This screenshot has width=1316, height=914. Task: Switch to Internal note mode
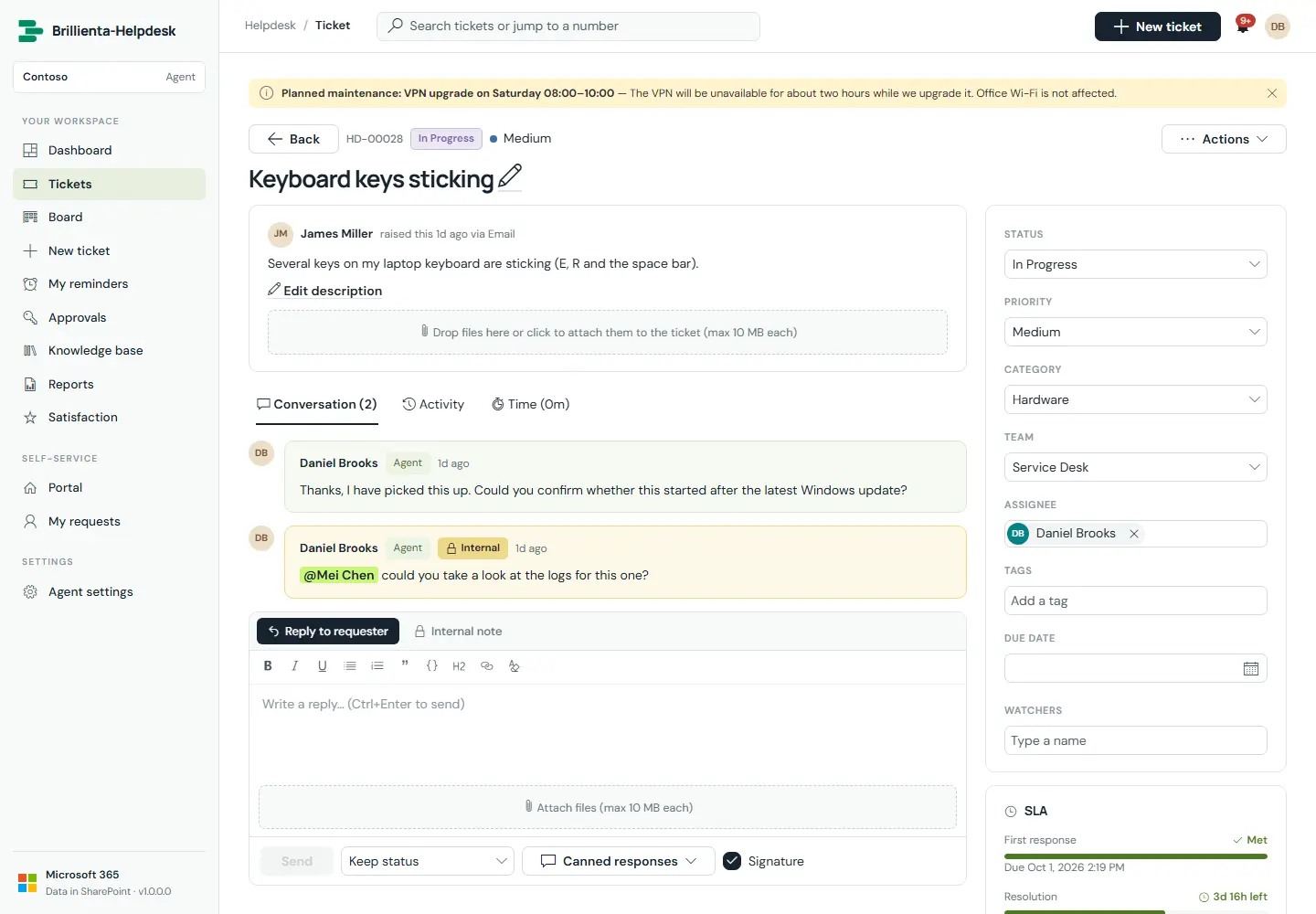(458, 632)
